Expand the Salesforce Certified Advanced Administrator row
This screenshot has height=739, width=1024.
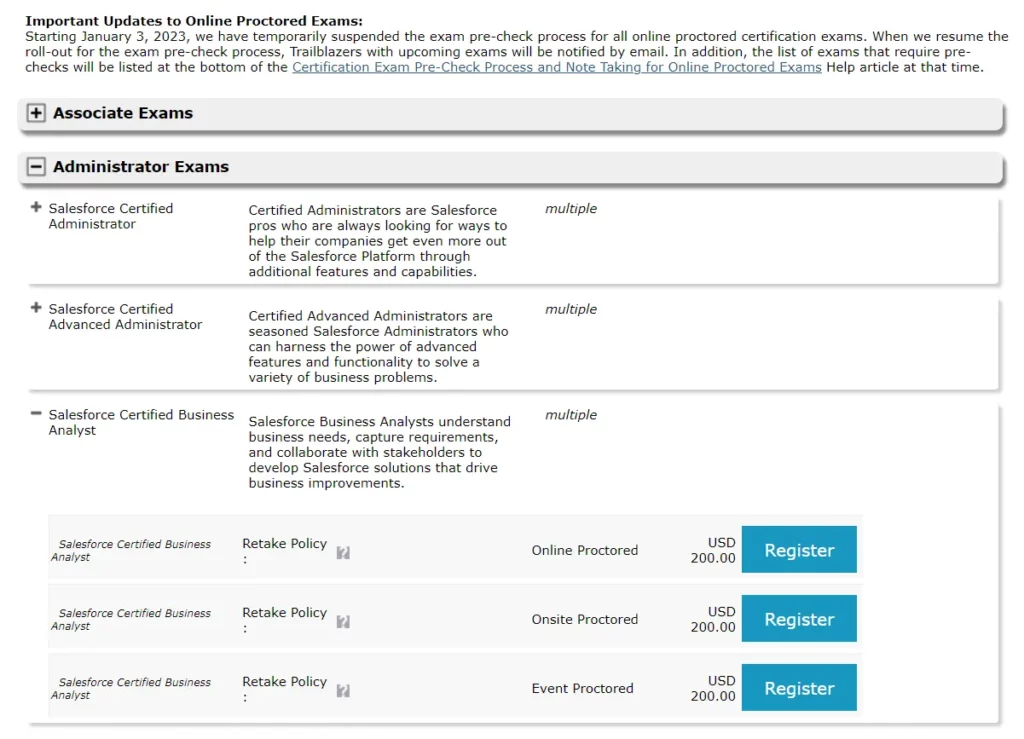(x=36, y=307)
